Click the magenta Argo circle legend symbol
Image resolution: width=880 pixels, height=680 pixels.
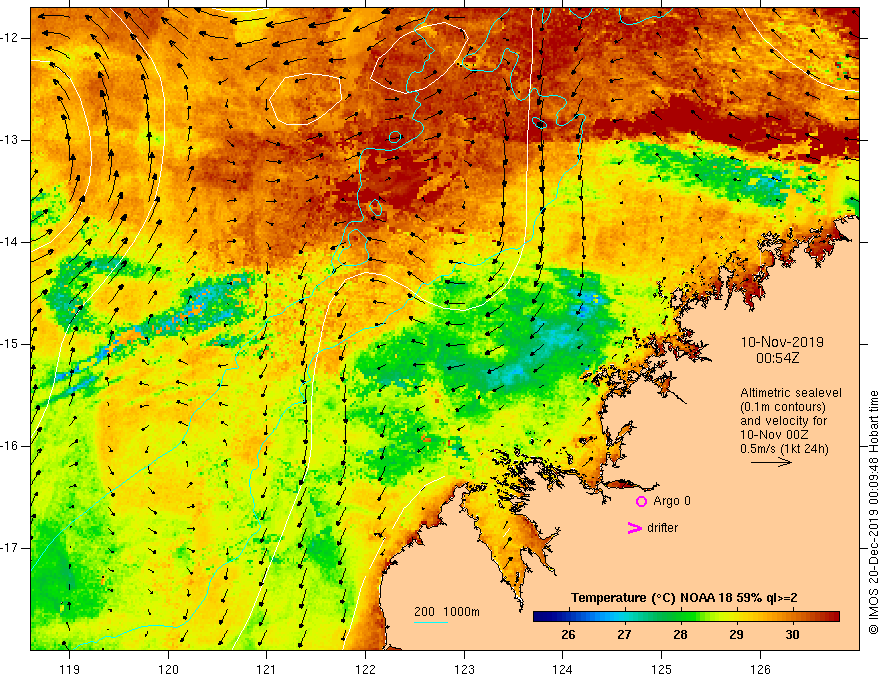pyautogui.click(x=641, y=501)
